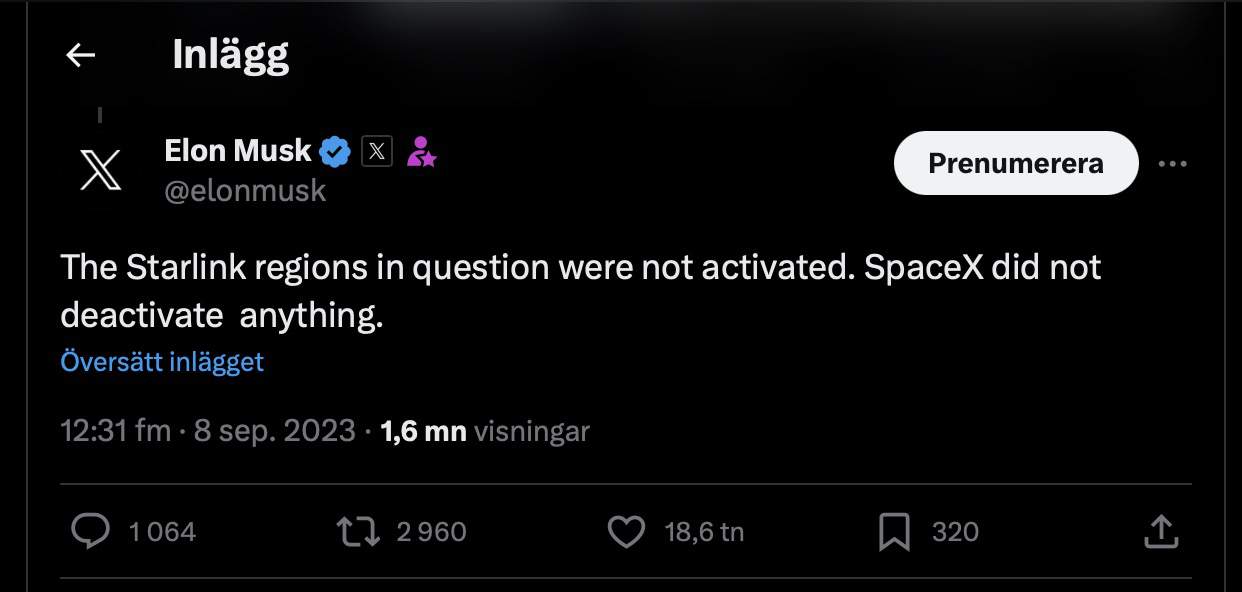Translate post via Översätt inlägget
1242x592 pixels.
(x=162, y=361)
